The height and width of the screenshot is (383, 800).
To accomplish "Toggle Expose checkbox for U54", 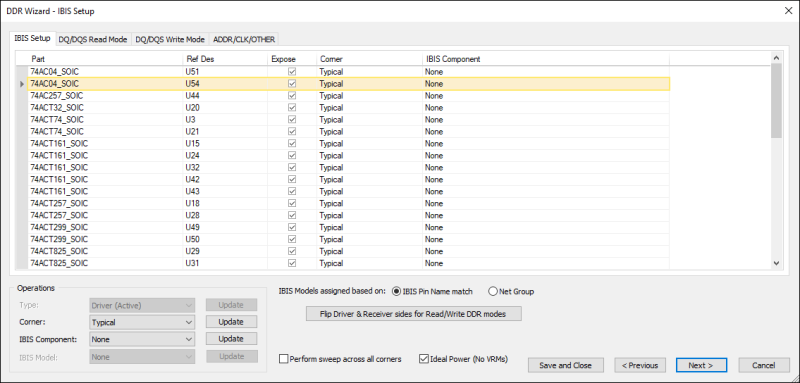I will click(x=292, y=84).
